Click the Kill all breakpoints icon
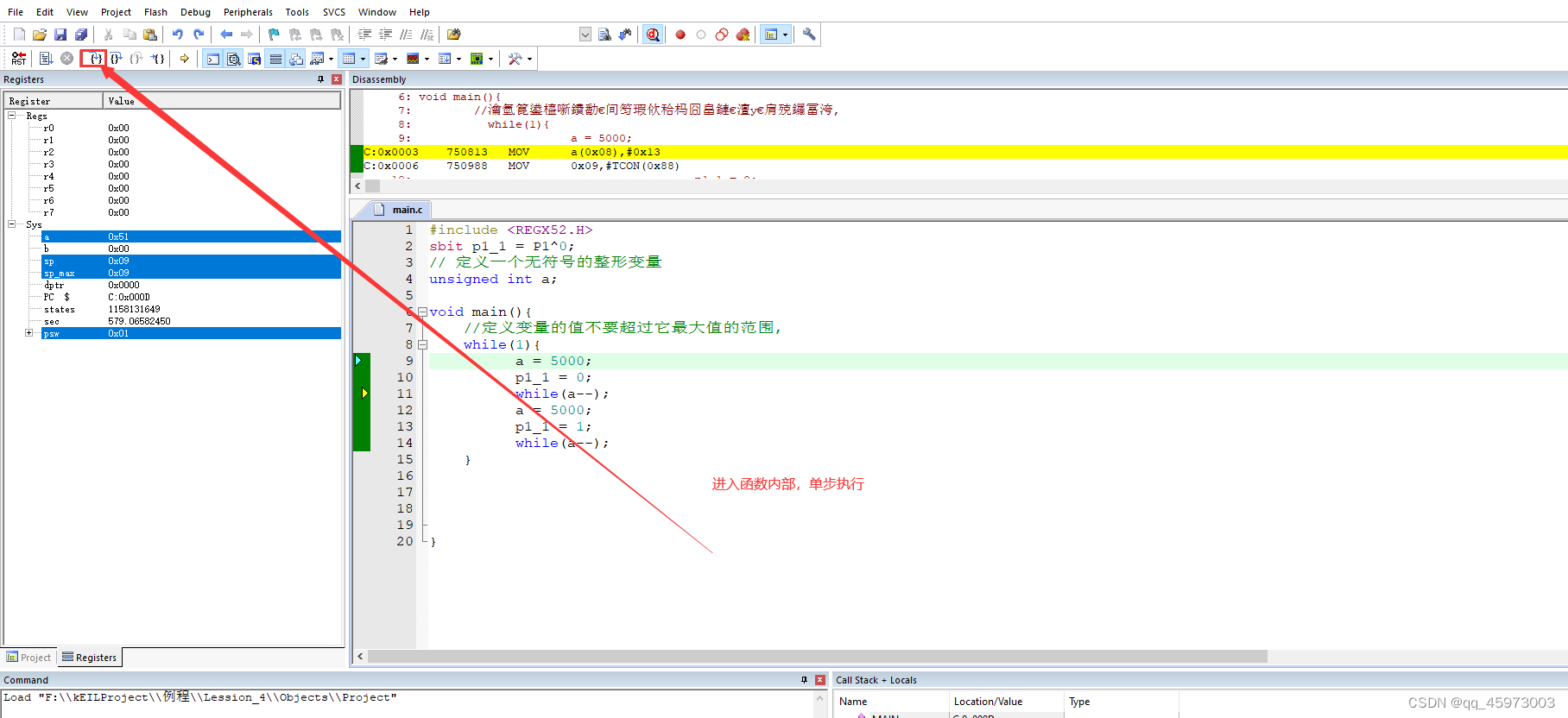Image resolution: width=1568 pixels, height=718 pixels. pos(743,35)
